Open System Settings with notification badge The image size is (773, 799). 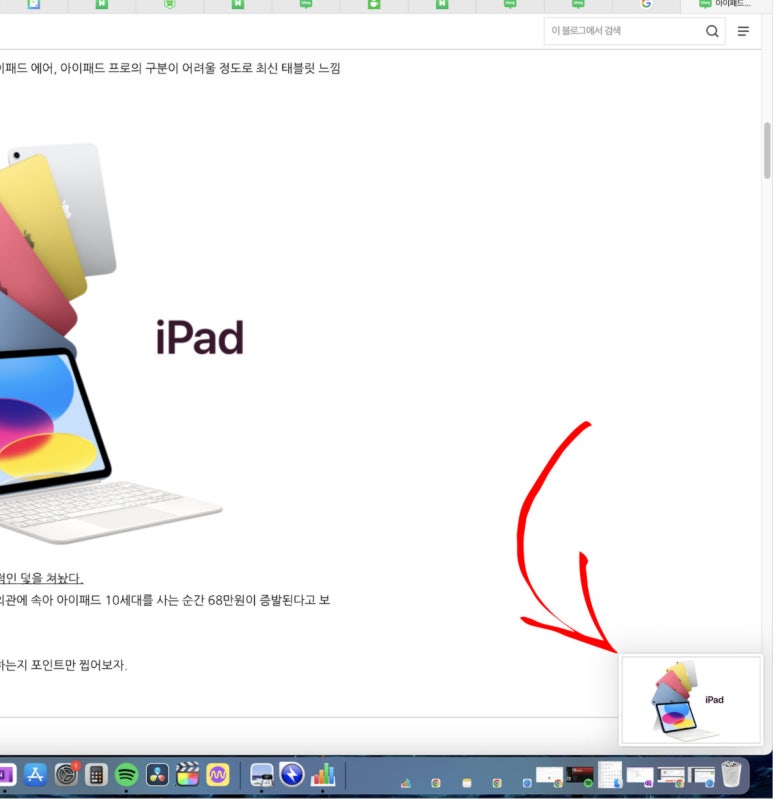point(66,775)
